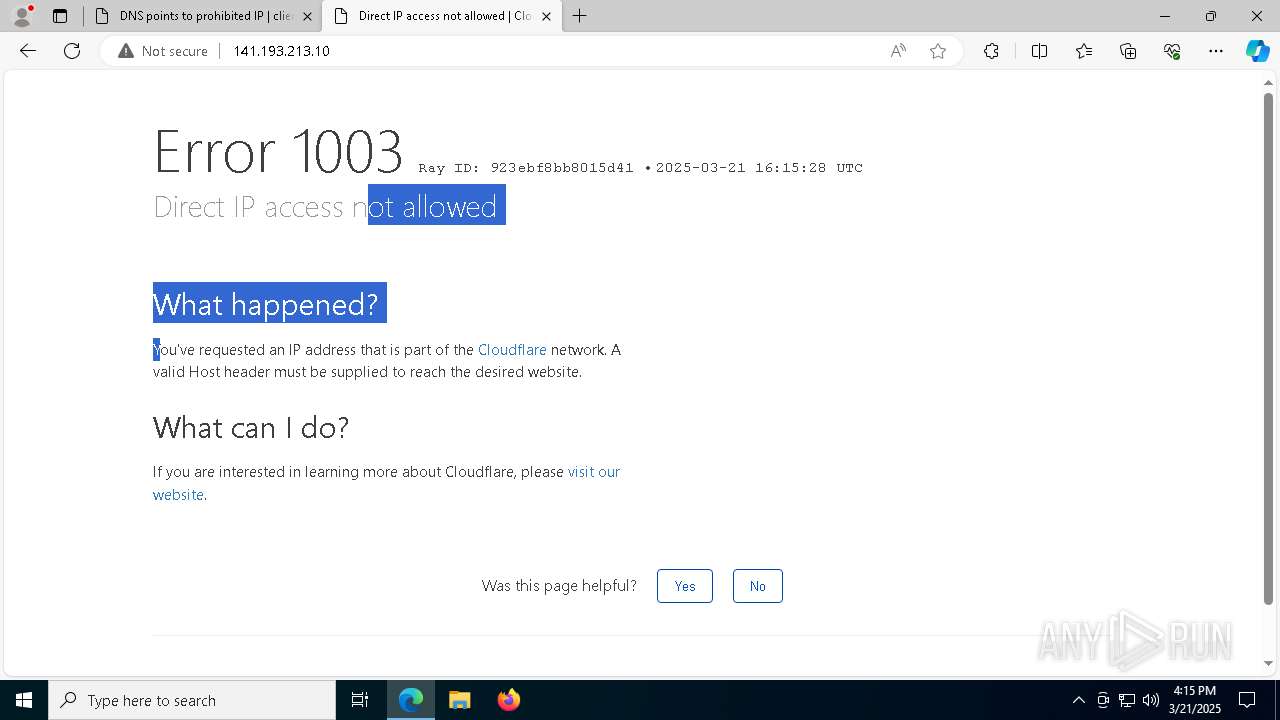Go back to the previous page
Image resolution: width=1280 pixels, height=720 pixels.
tap(28, 51)
